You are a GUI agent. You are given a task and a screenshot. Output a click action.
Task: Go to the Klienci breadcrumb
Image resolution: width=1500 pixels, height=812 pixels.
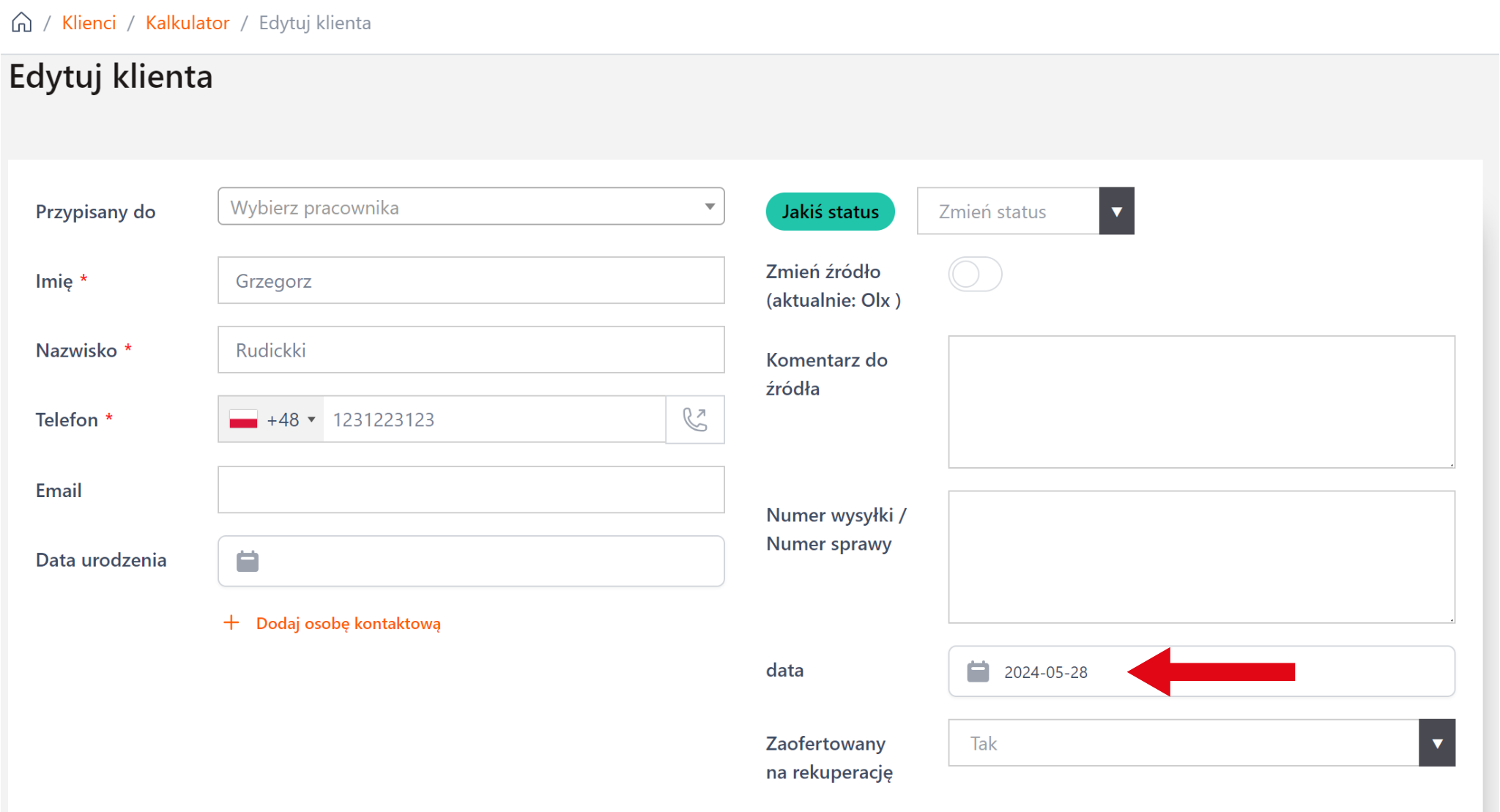[x=89, y=23]
